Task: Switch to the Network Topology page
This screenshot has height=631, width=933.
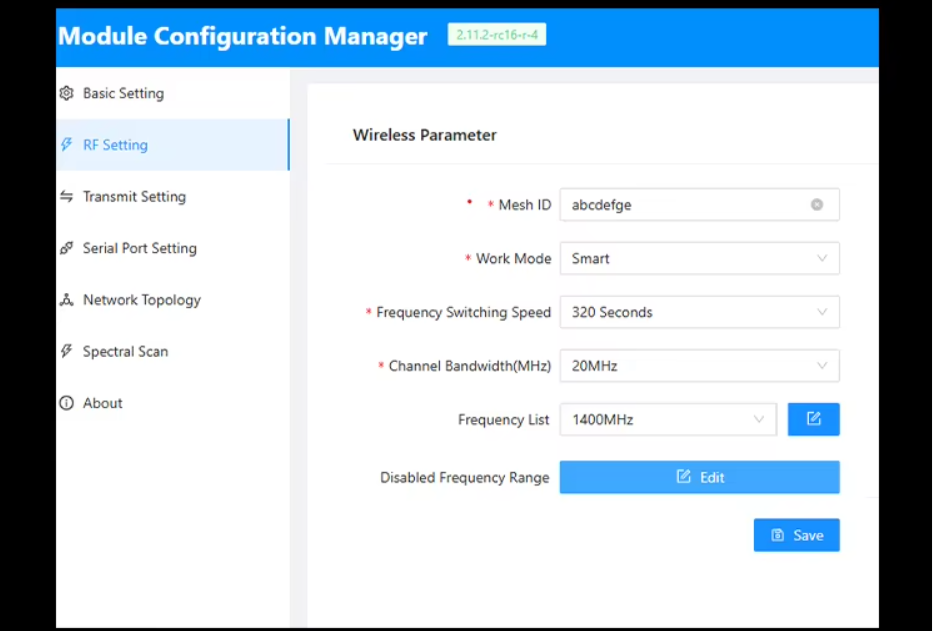Action: 173,299
